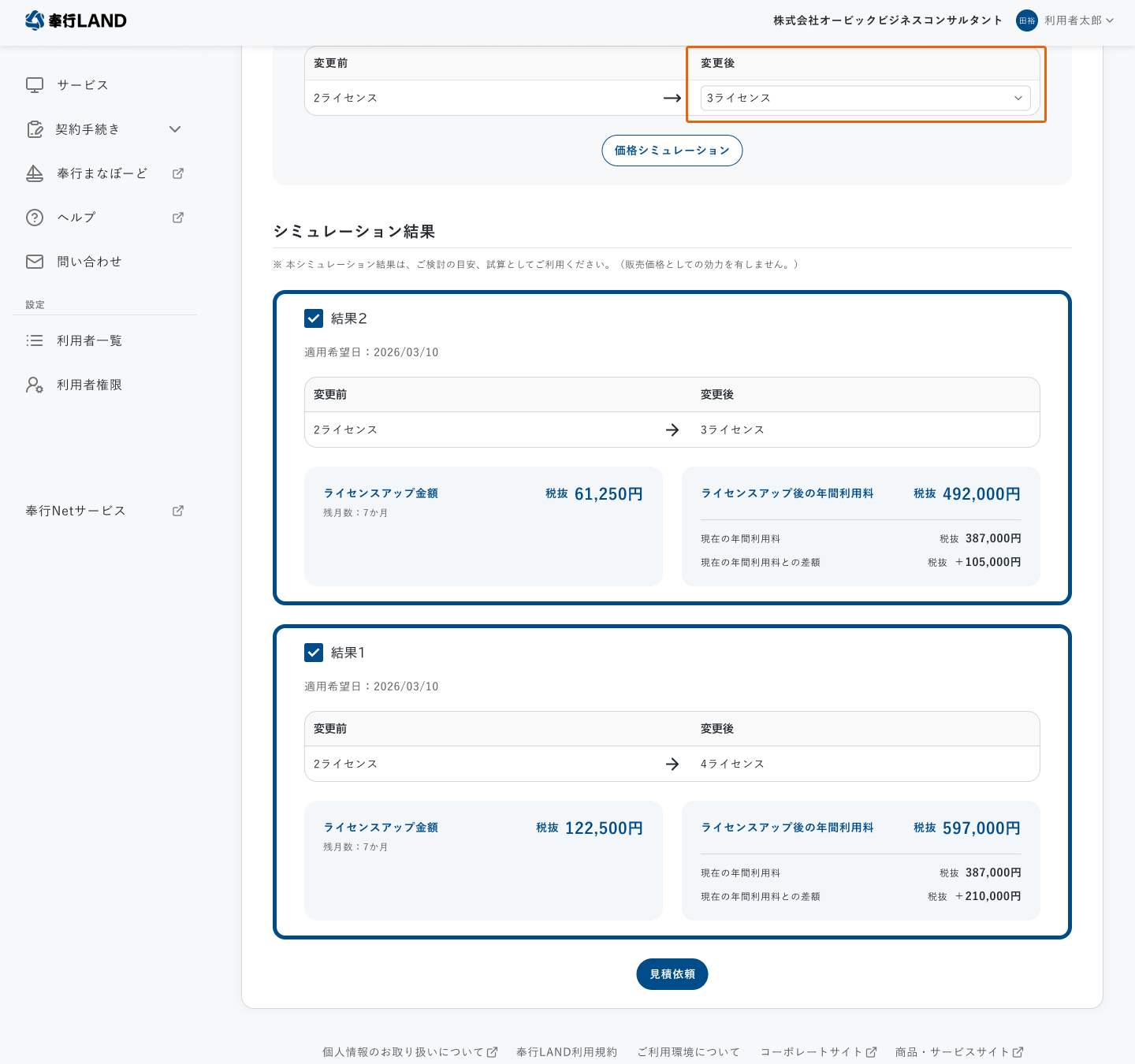This screenshot has width=1135, height=1064.
Task: Go to 利用者一覧 menu item
Action: [x=89, y=340]
